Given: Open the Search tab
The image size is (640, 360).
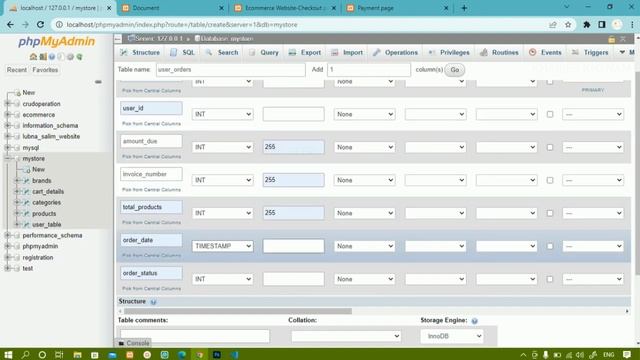Looking at the screenshot, I should [222, 53].
